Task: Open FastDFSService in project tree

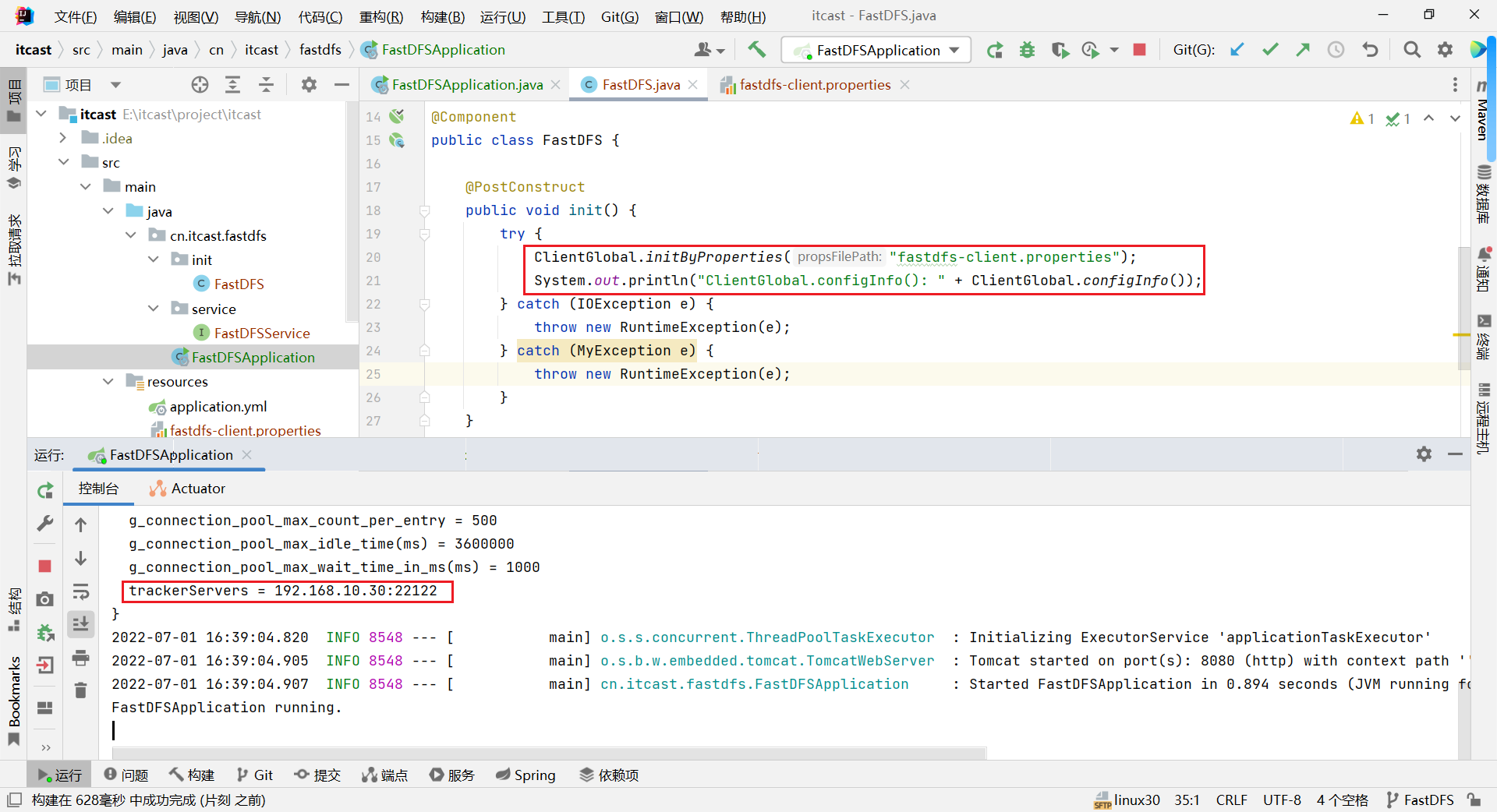Action: (262, 334)
